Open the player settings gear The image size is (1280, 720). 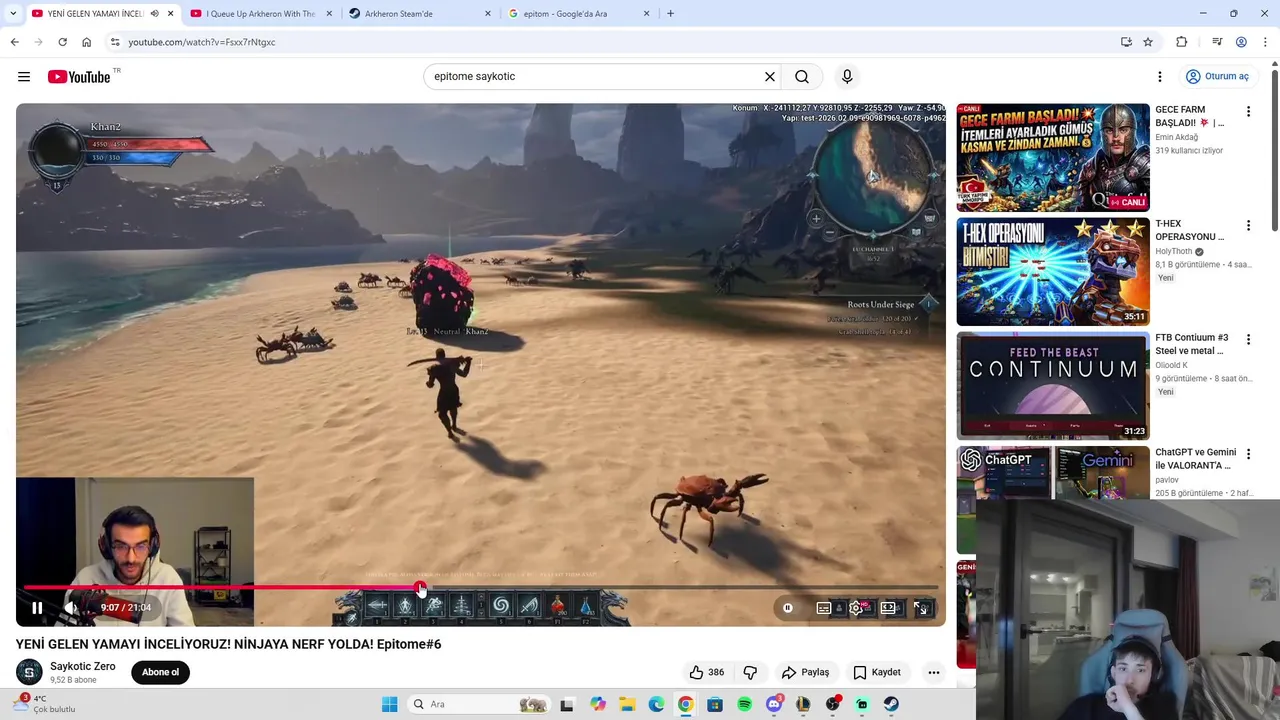point(857,608)
